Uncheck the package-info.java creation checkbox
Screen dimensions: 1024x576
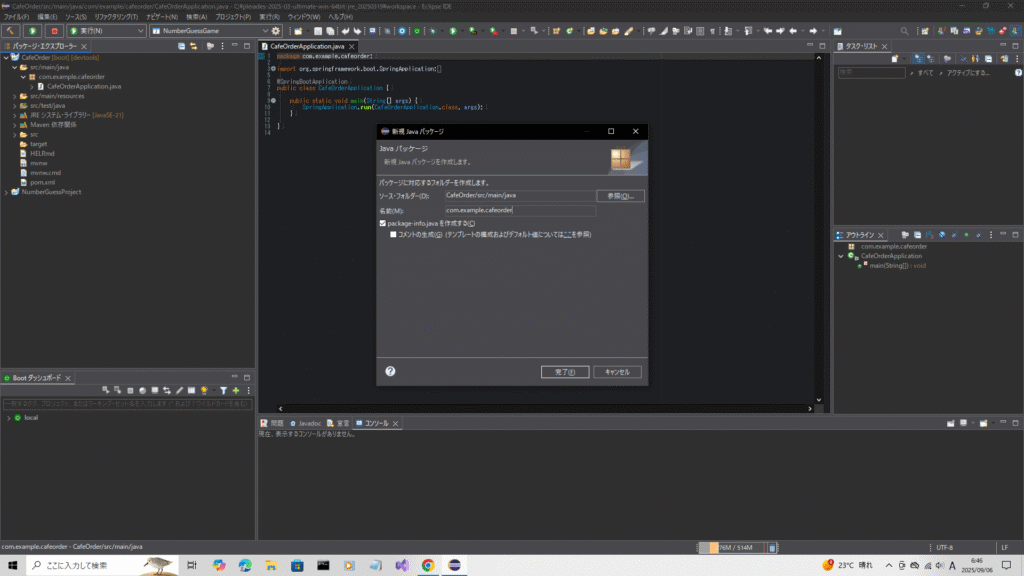(383, 224)
